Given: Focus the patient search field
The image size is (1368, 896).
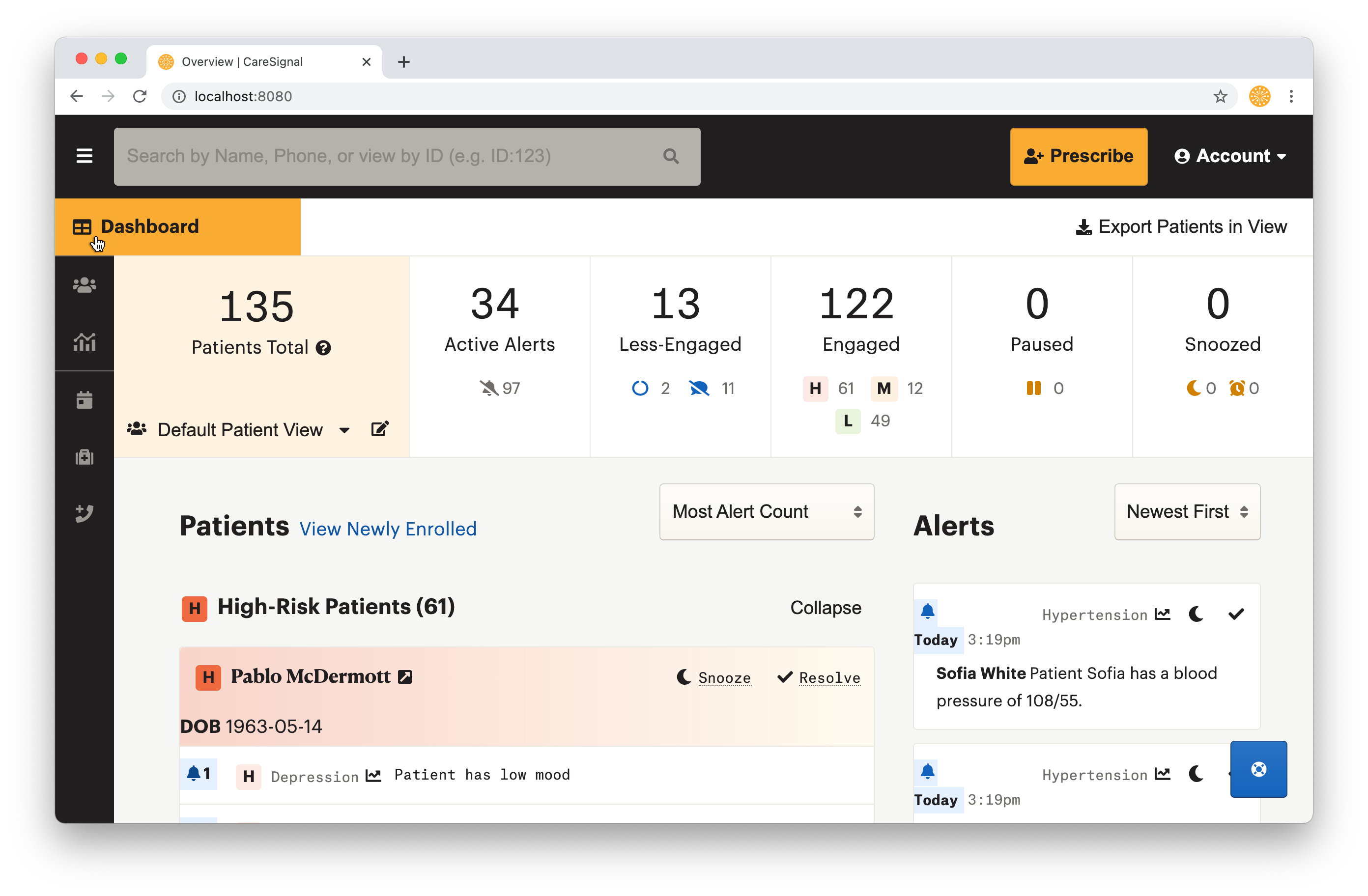Looking at the screenshot, I should pos(407,156).
